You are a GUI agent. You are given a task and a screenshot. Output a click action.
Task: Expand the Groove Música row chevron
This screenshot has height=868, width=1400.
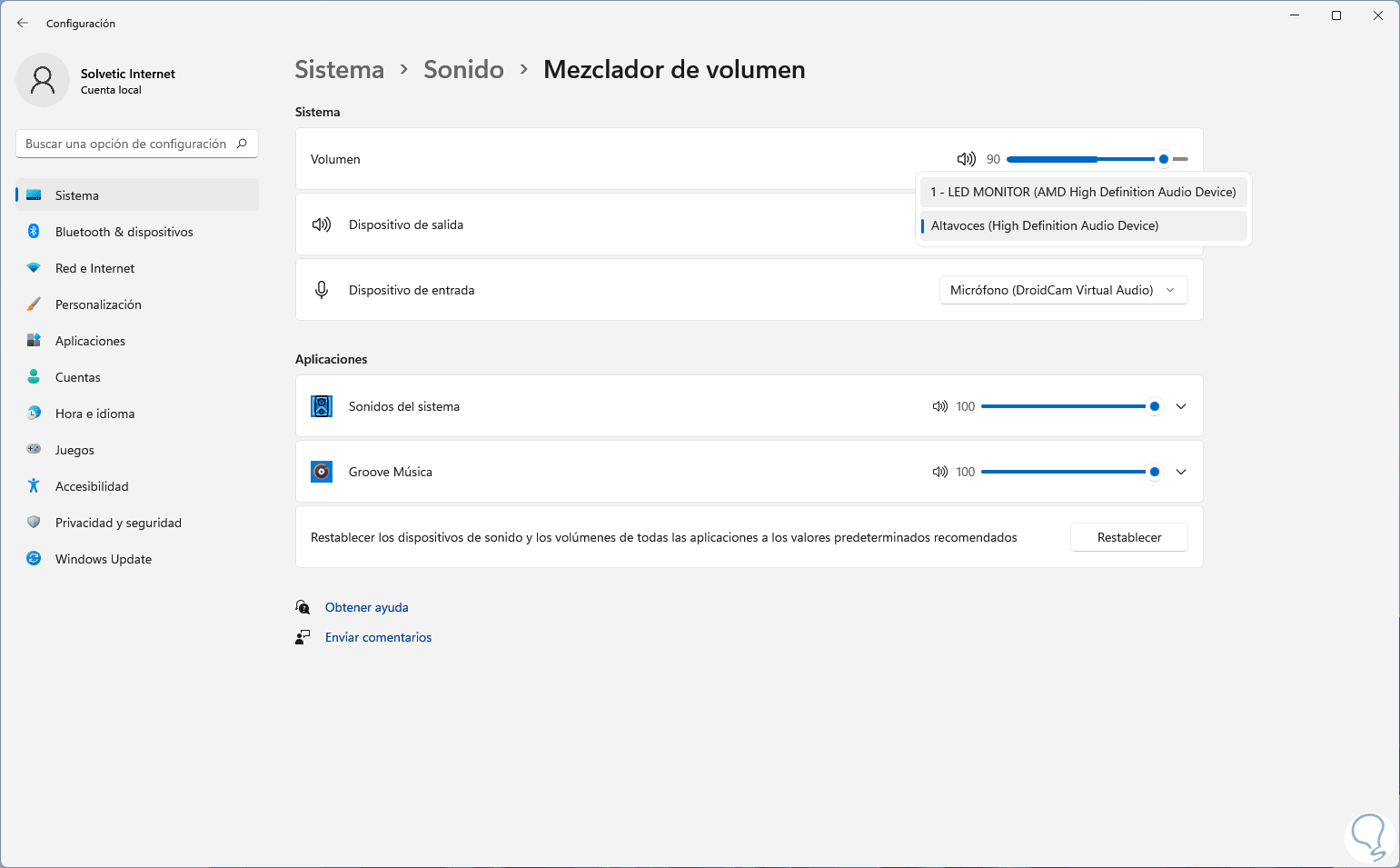pyautogui.click(x=1181, y=472)
